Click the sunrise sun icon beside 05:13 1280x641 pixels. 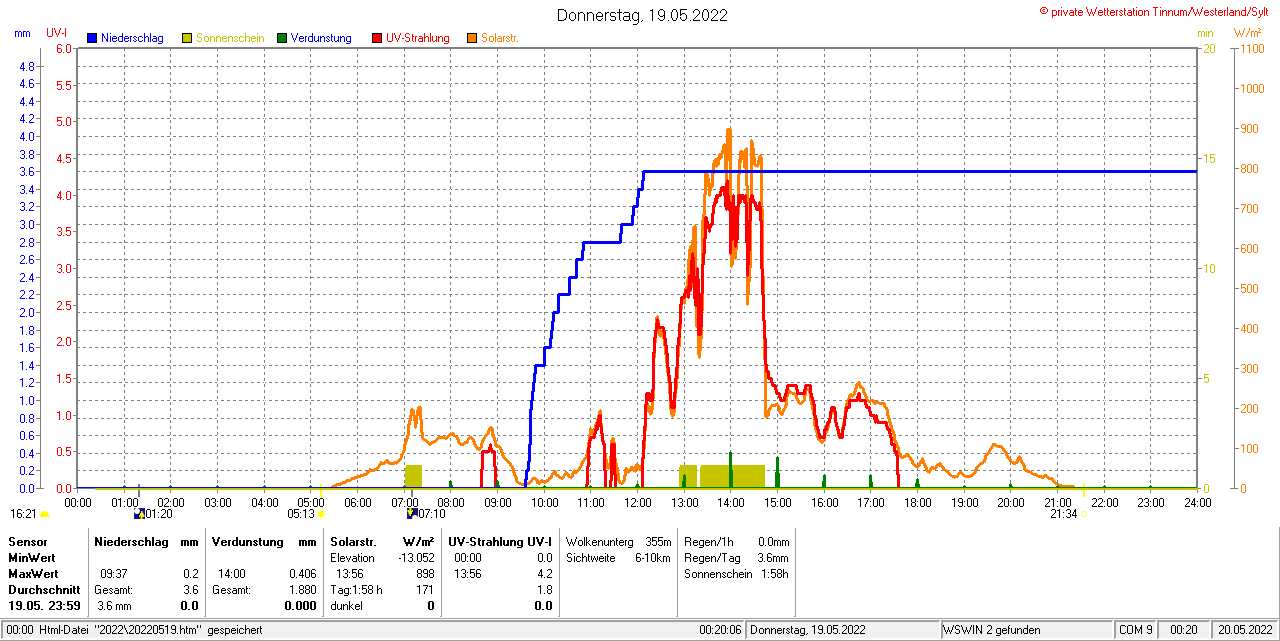(x=321, y=514)
